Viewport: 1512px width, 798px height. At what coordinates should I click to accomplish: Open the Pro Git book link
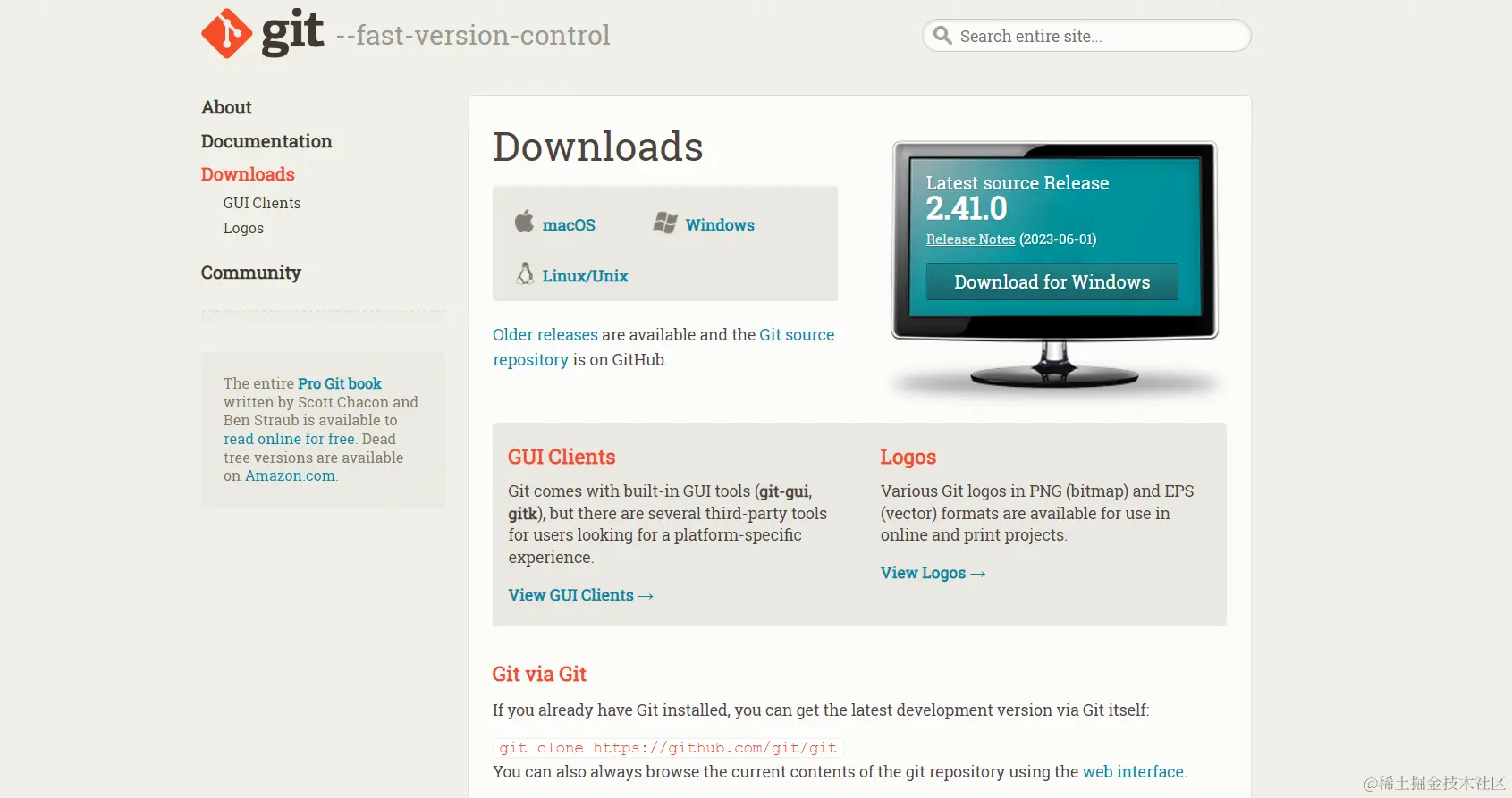click(340, 383)
